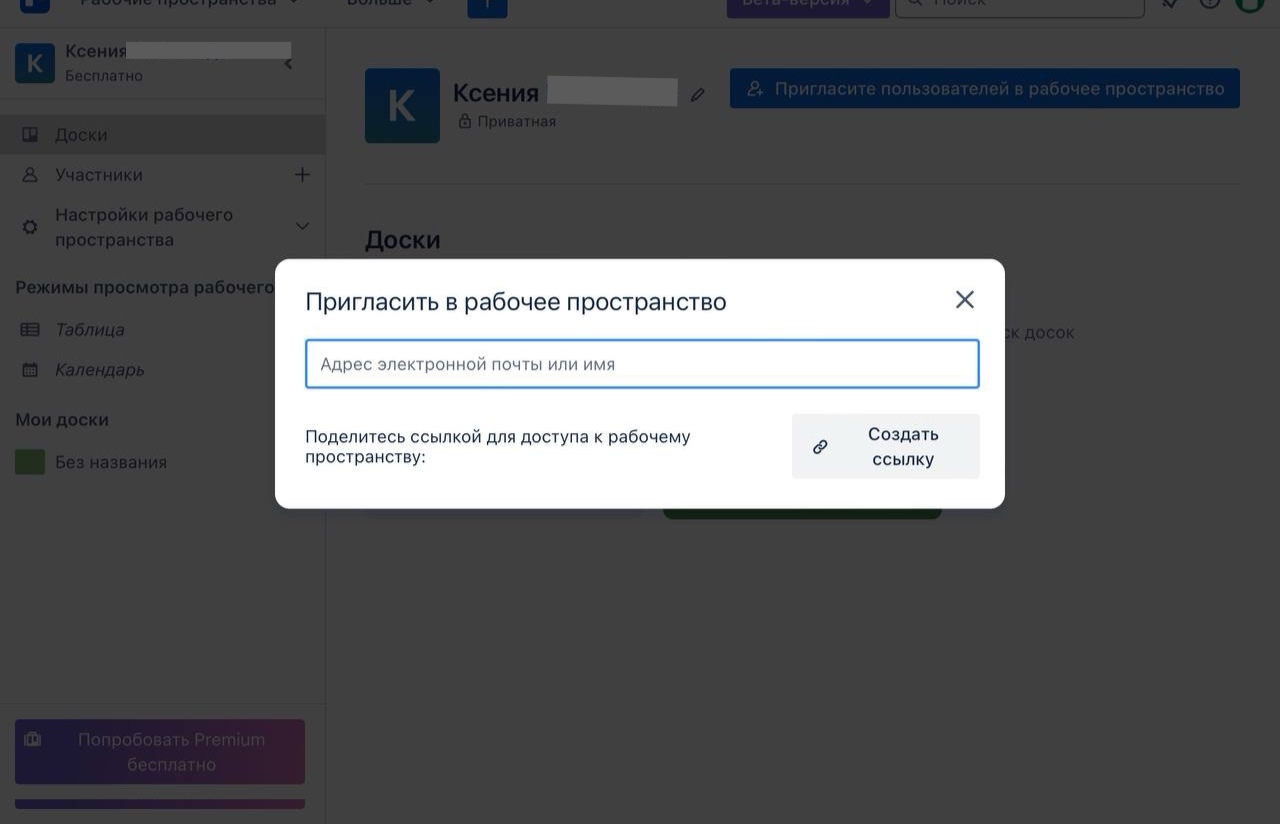This screenshot has height=824, width=1280.
Task: Click the board icon beside Доски
Action: 30,134
